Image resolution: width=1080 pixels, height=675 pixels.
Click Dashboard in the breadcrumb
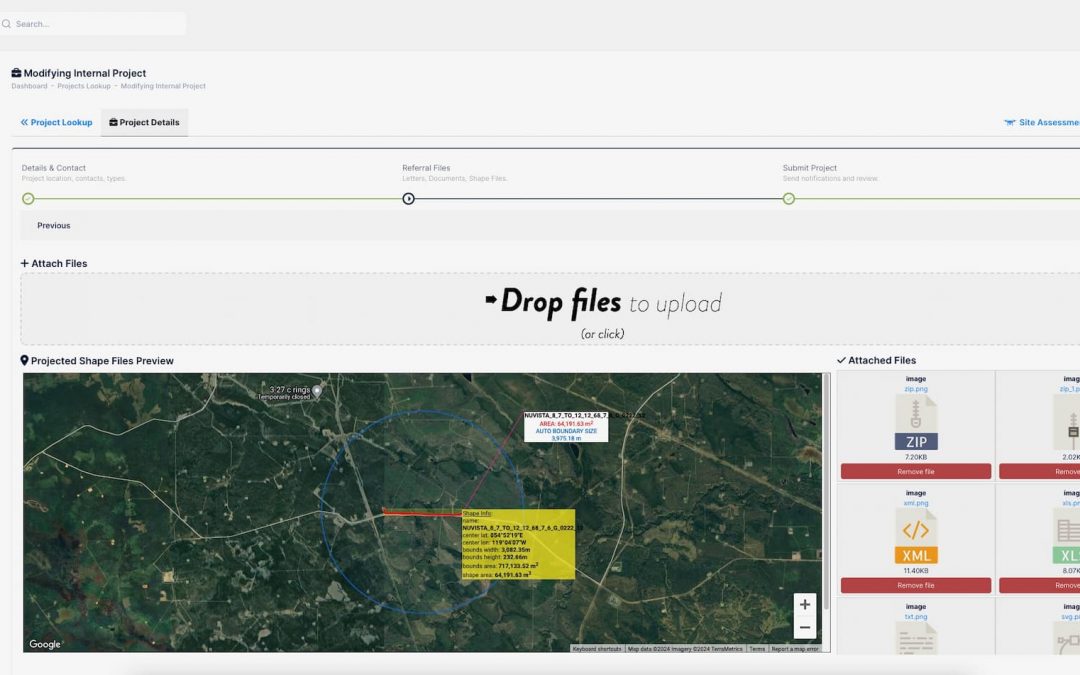point(29,87)
